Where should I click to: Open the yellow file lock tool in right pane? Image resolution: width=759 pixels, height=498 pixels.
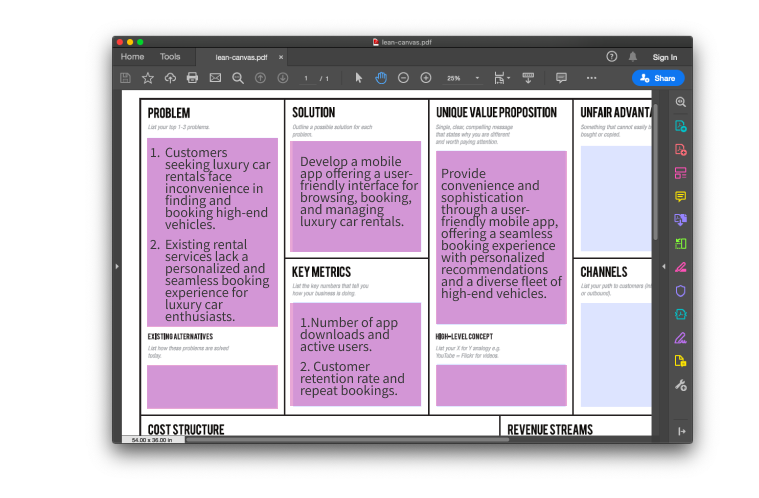coord(681,361)
